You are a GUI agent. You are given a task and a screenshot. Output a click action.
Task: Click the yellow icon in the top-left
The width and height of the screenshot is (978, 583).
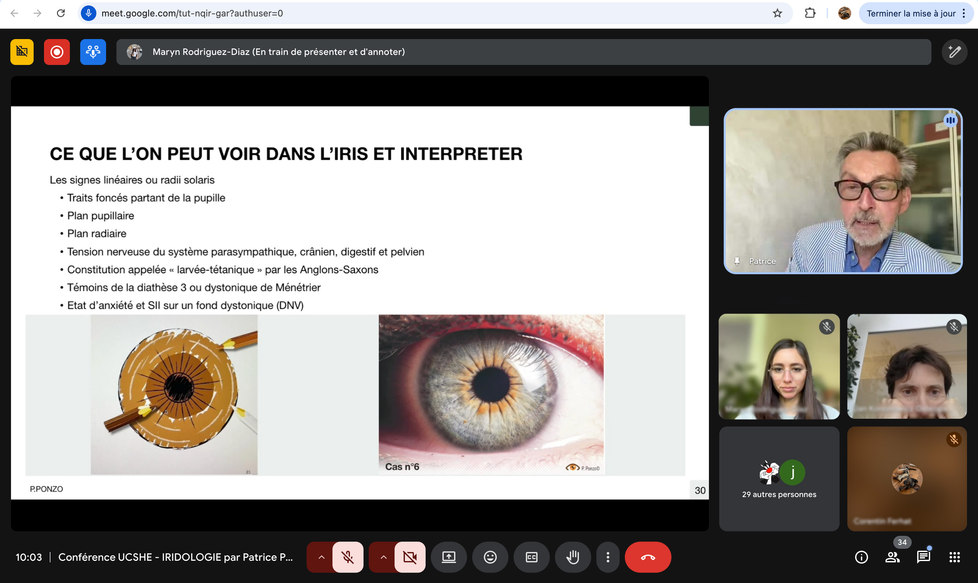(x=22, y=52)
